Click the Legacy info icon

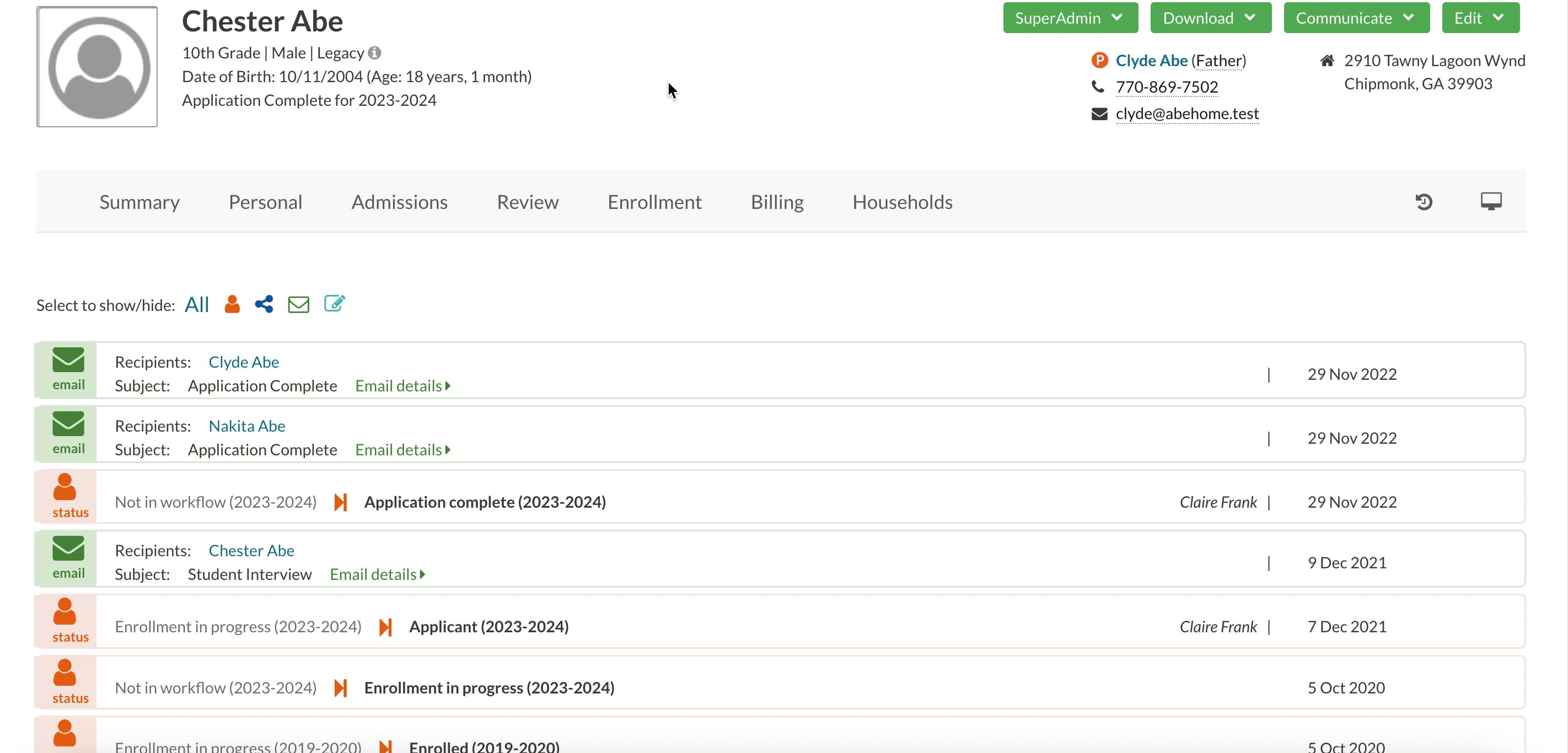(x=375, y=53)
